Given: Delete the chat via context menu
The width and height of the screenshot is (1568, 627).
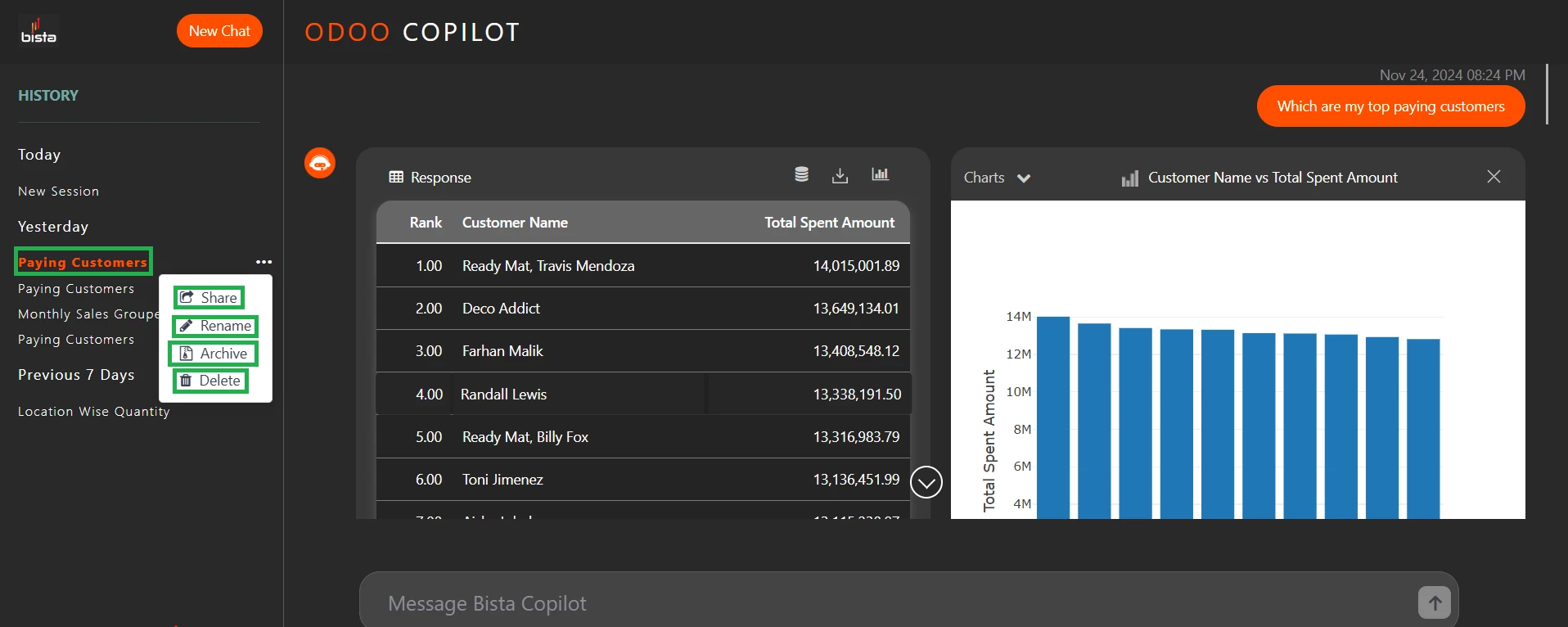Looking at the screenshot, I should (210, 381).
